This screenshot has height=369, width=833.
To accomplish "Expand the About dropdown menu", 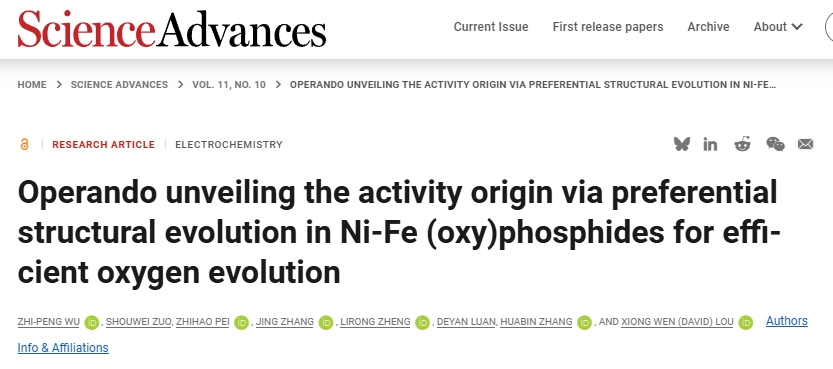I will tap(778, 27).
